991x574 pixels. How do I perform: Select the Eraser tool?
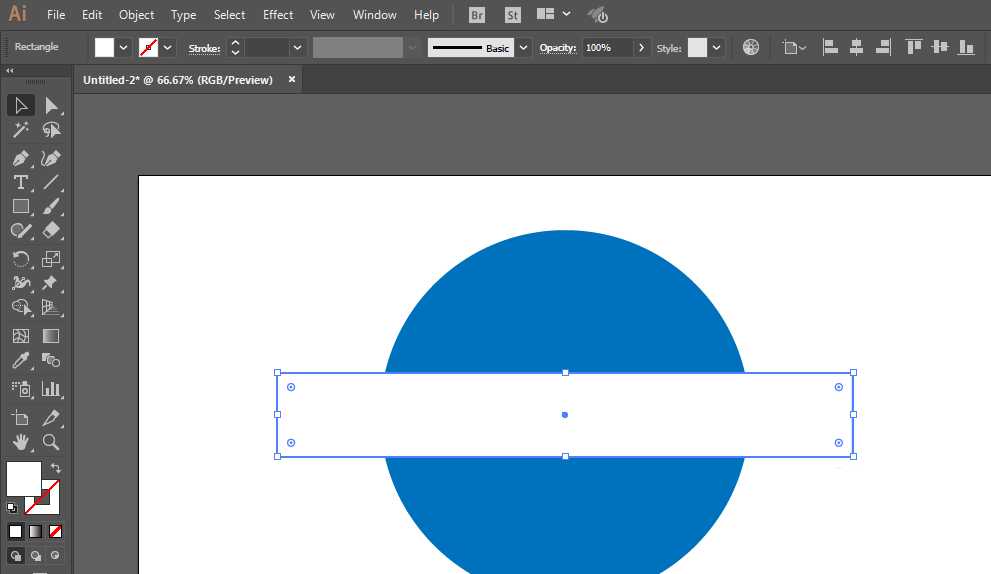tap(51, 230)
